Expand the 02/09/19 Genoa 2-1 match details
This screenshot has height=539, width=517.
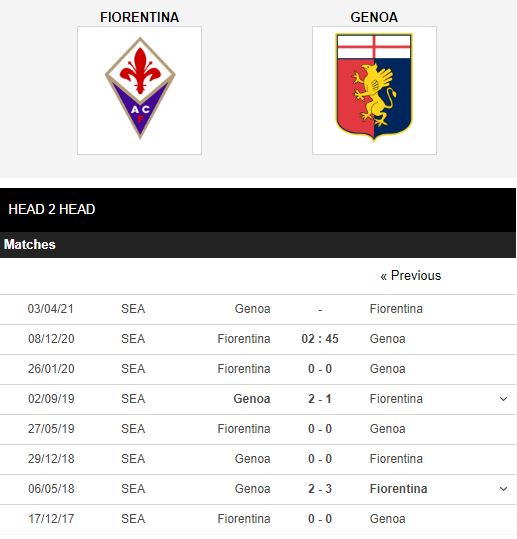(503, 399)
